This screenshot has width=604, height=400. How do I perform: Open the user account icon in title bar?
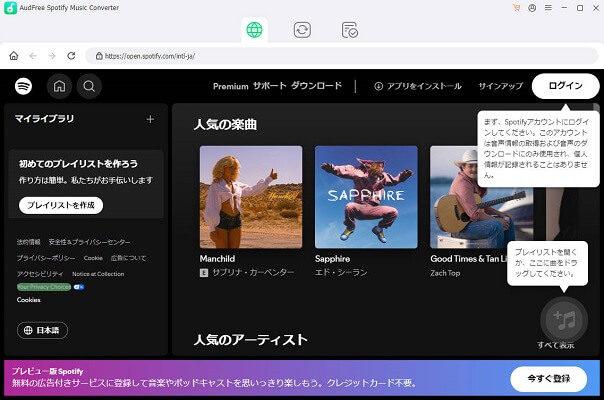[x=532, y=8]
